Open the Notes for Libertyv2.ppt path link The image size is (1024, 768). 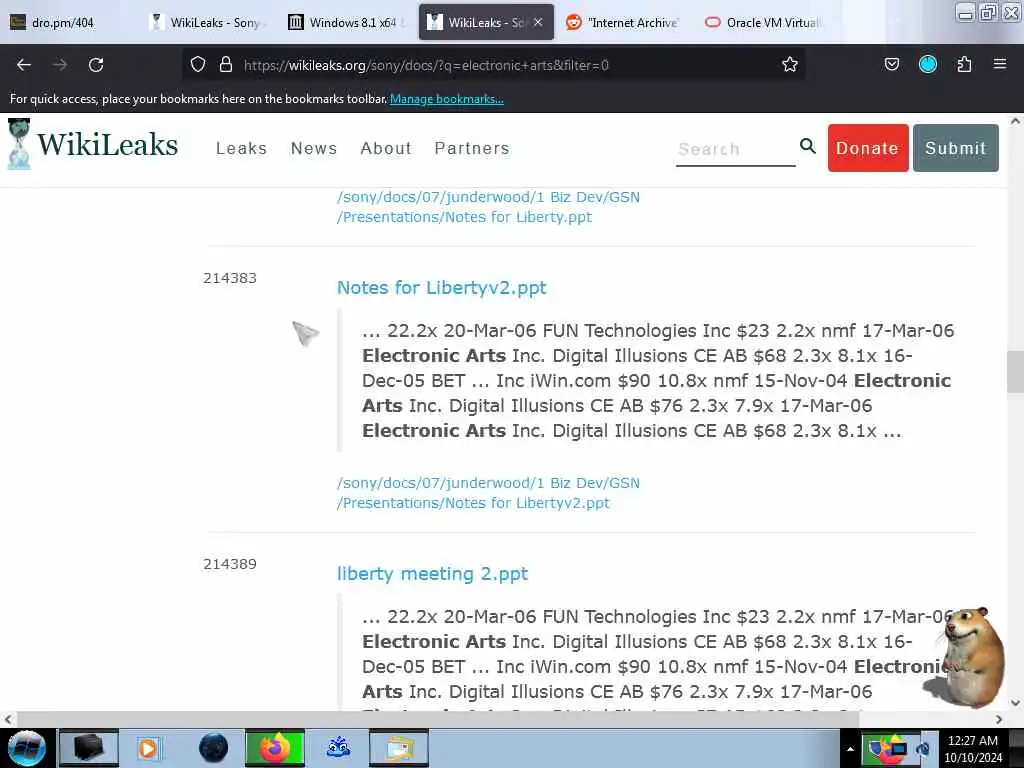(x=488, y=493)
